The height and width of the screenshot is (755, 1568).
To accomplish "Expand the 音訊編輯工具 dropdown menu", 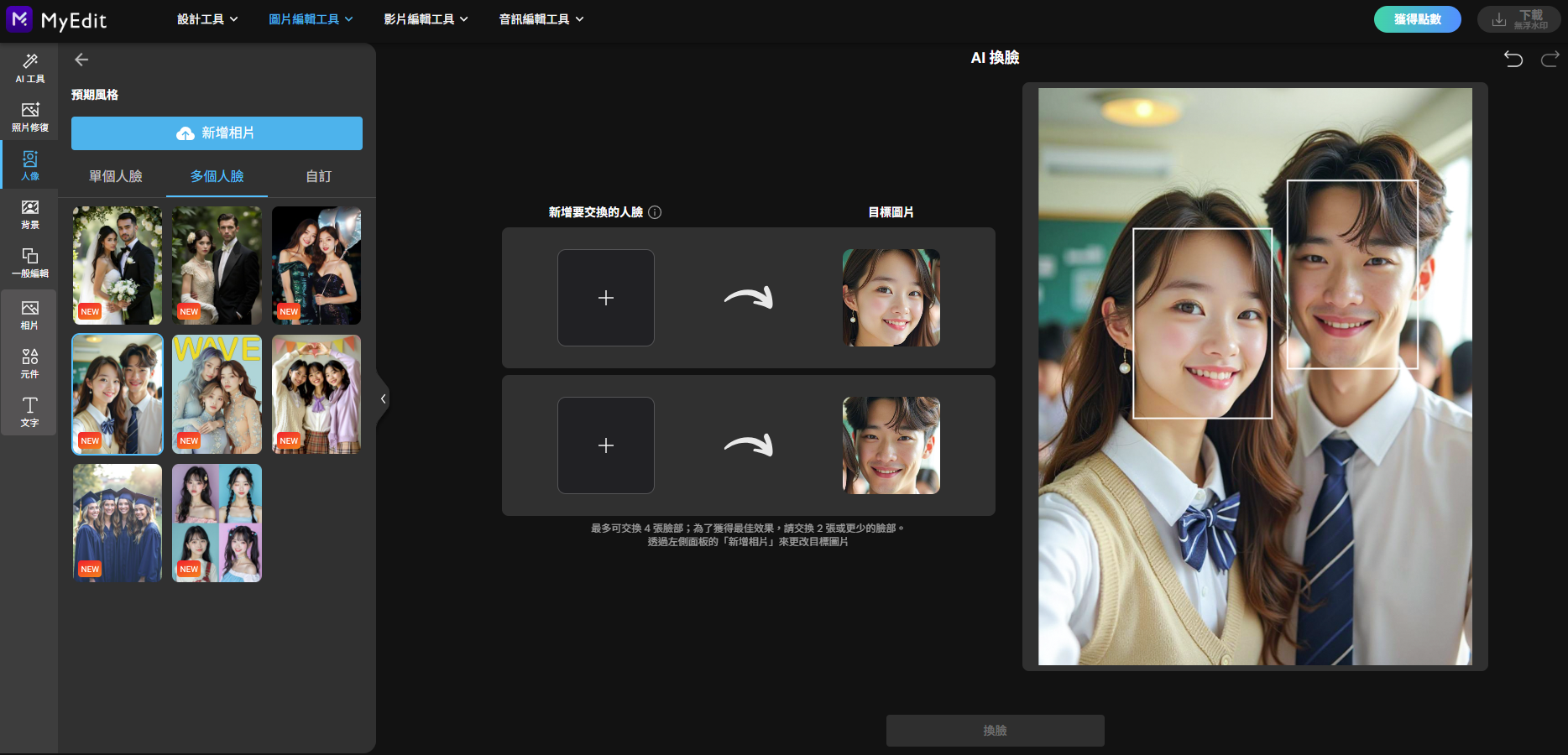I will [x=541, y=19].
